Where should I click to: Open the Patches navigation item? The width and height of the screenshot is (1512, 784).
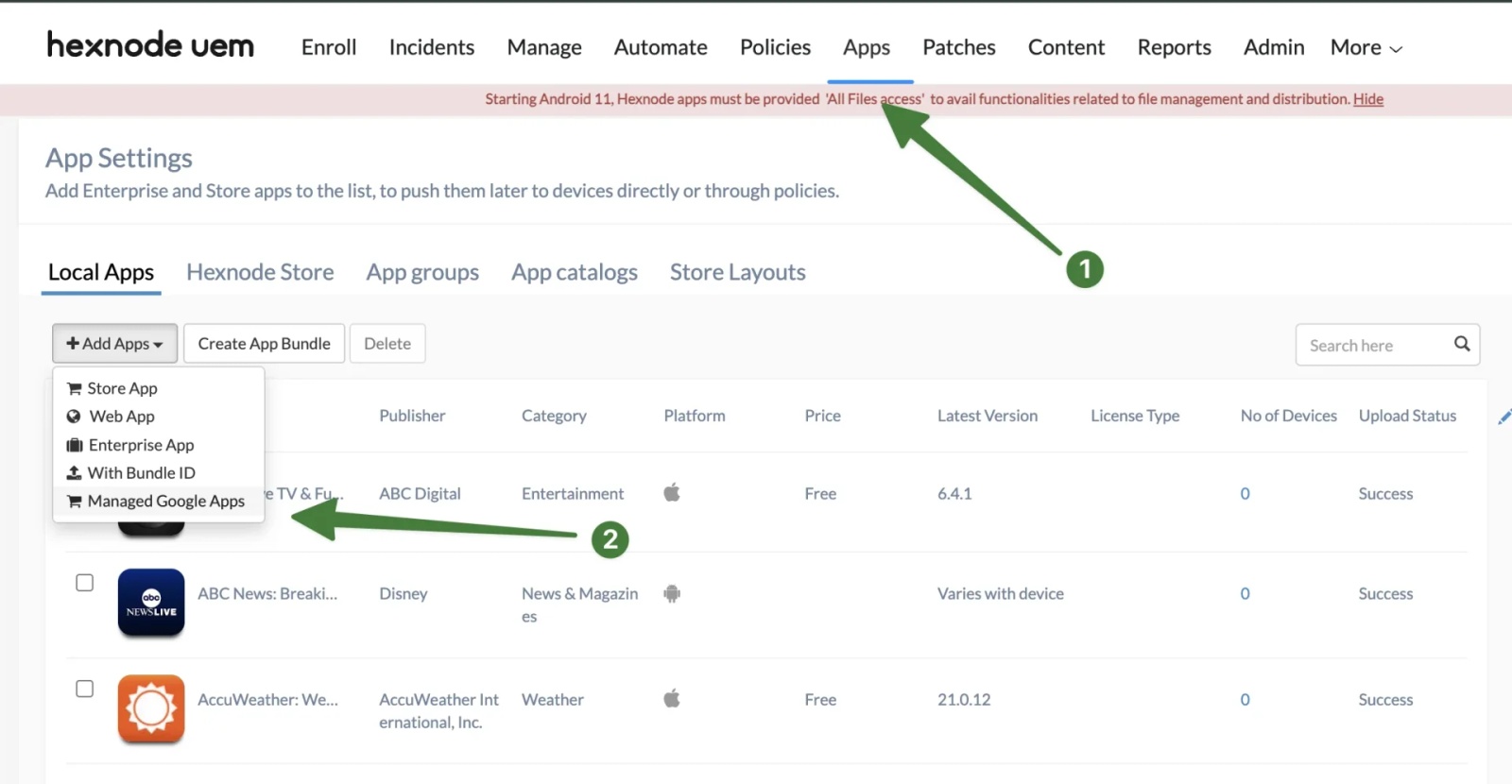click(959, 47)
